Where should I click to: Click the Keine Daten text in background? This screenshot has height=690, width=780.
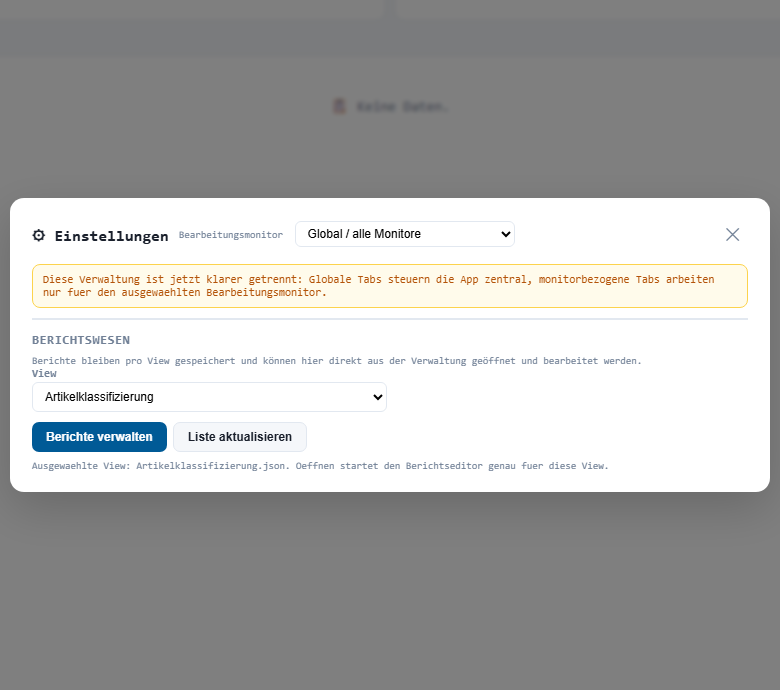403,106
